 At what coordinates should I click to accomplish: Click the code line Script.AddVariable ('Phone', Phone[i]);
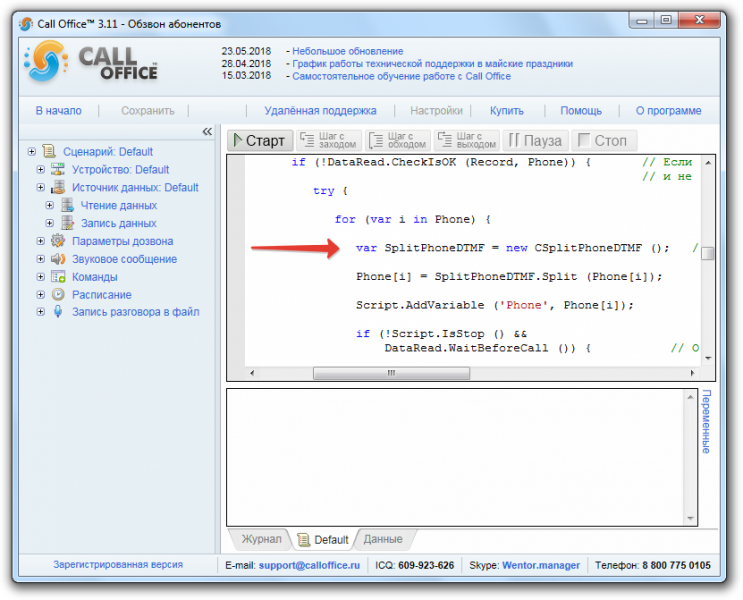[x=495, y=305]
